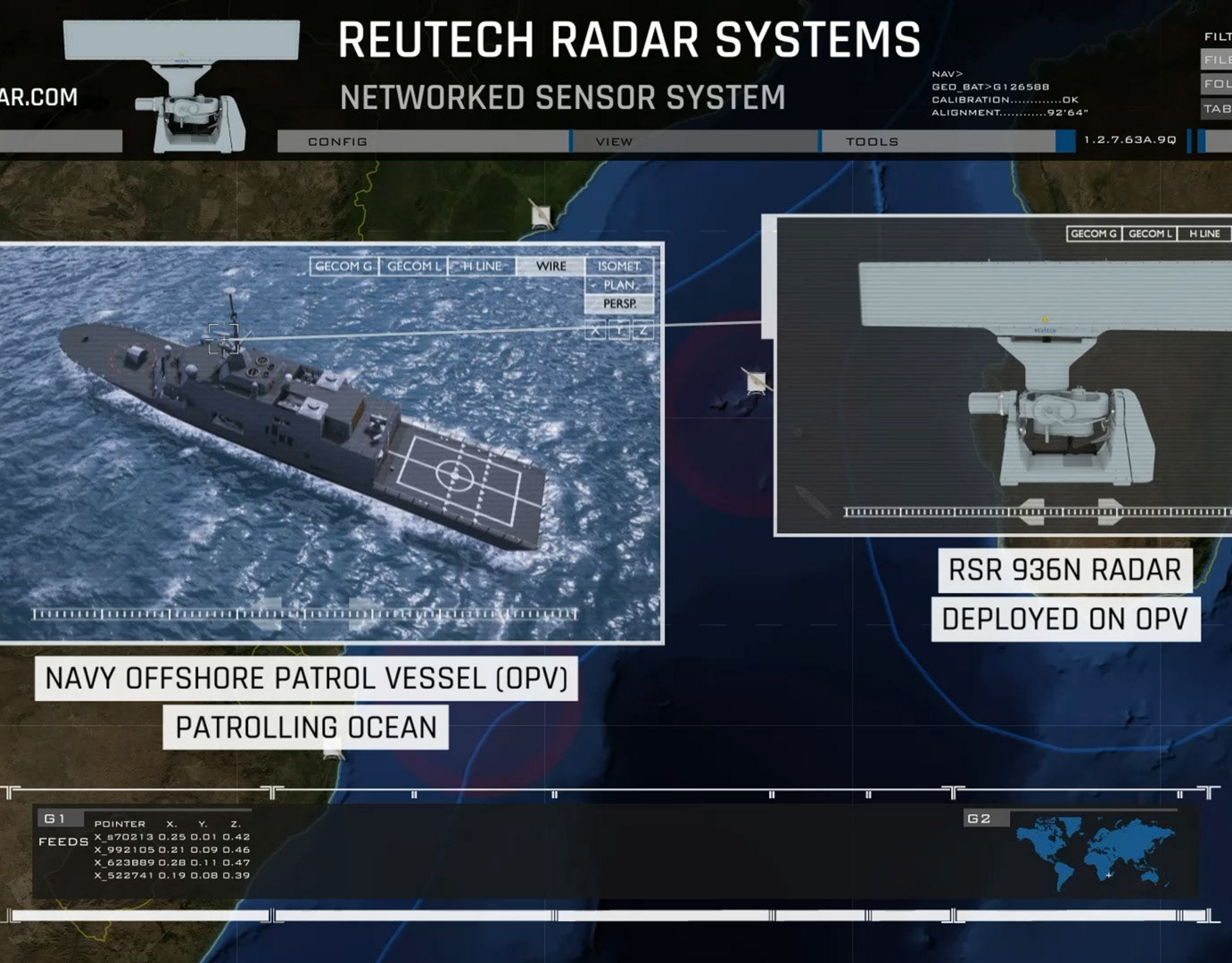Image resolution: width=1232 pixels, height=963 pixels.
Task: Toggle the Y axis box
Action: pyautogui.click(x=619, y=331)
